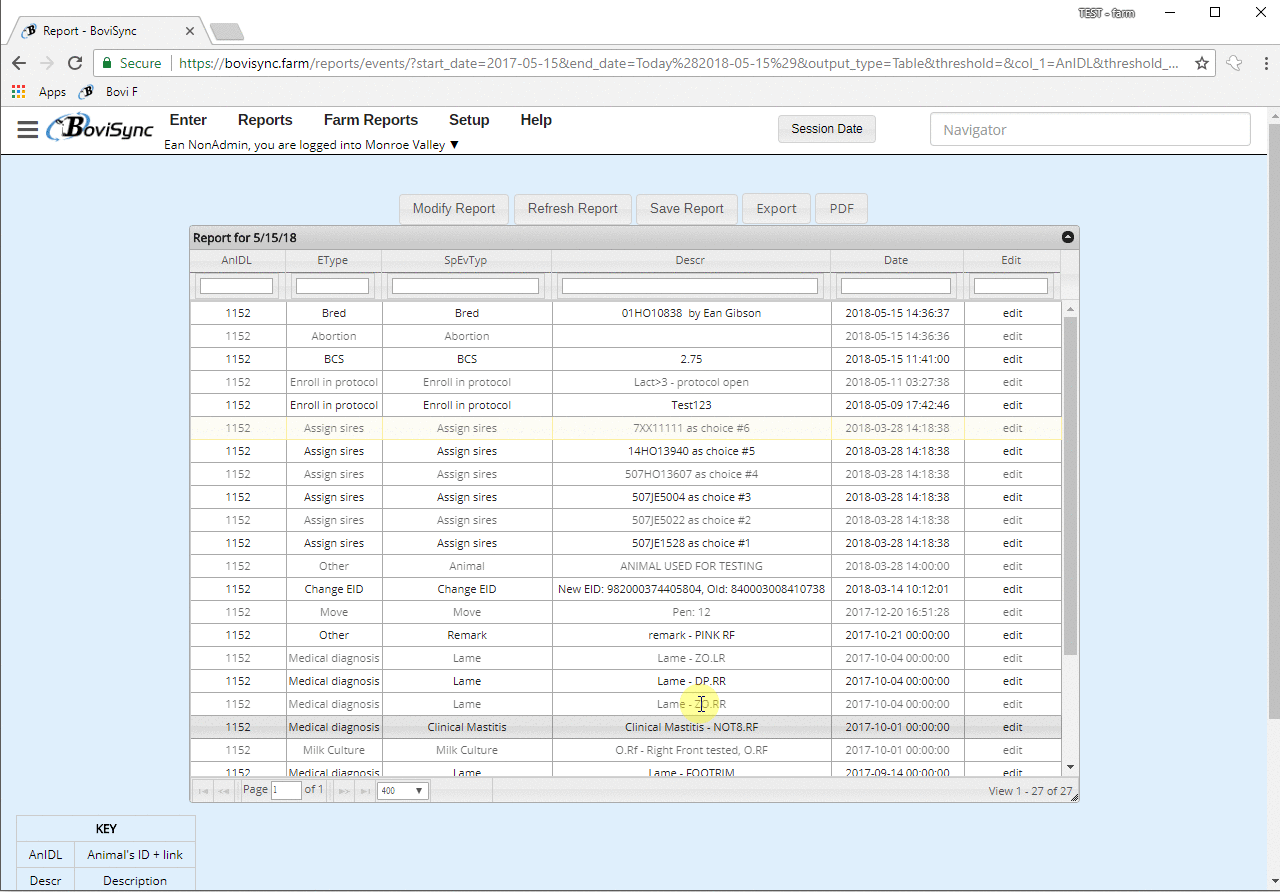Go to the first page of the grid
The image size is (1280, 892).
pyautogui.click(x=203, y=791)
